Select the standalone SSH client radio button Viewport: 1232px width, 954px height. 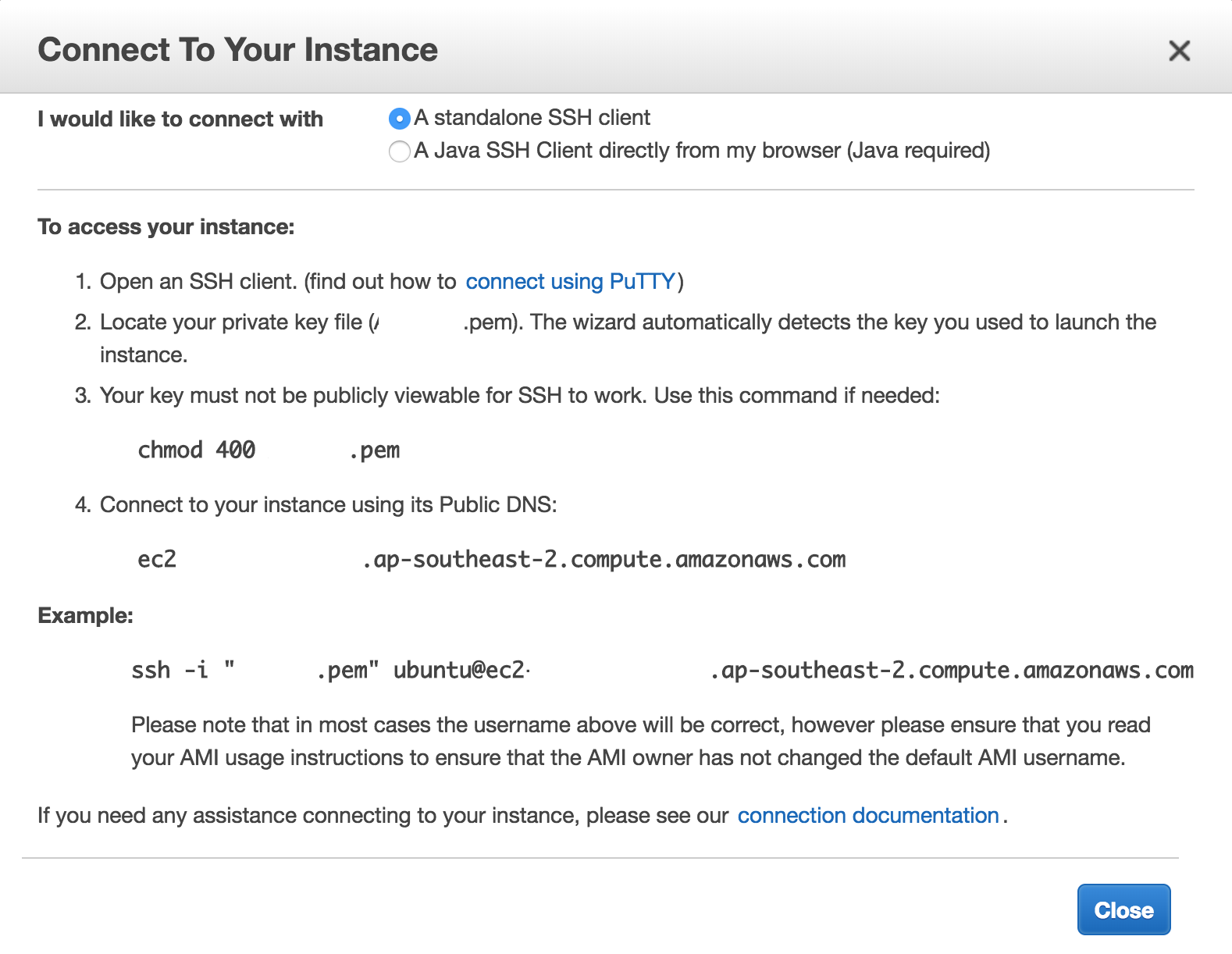pyautogui.click(x=400, y=119)
